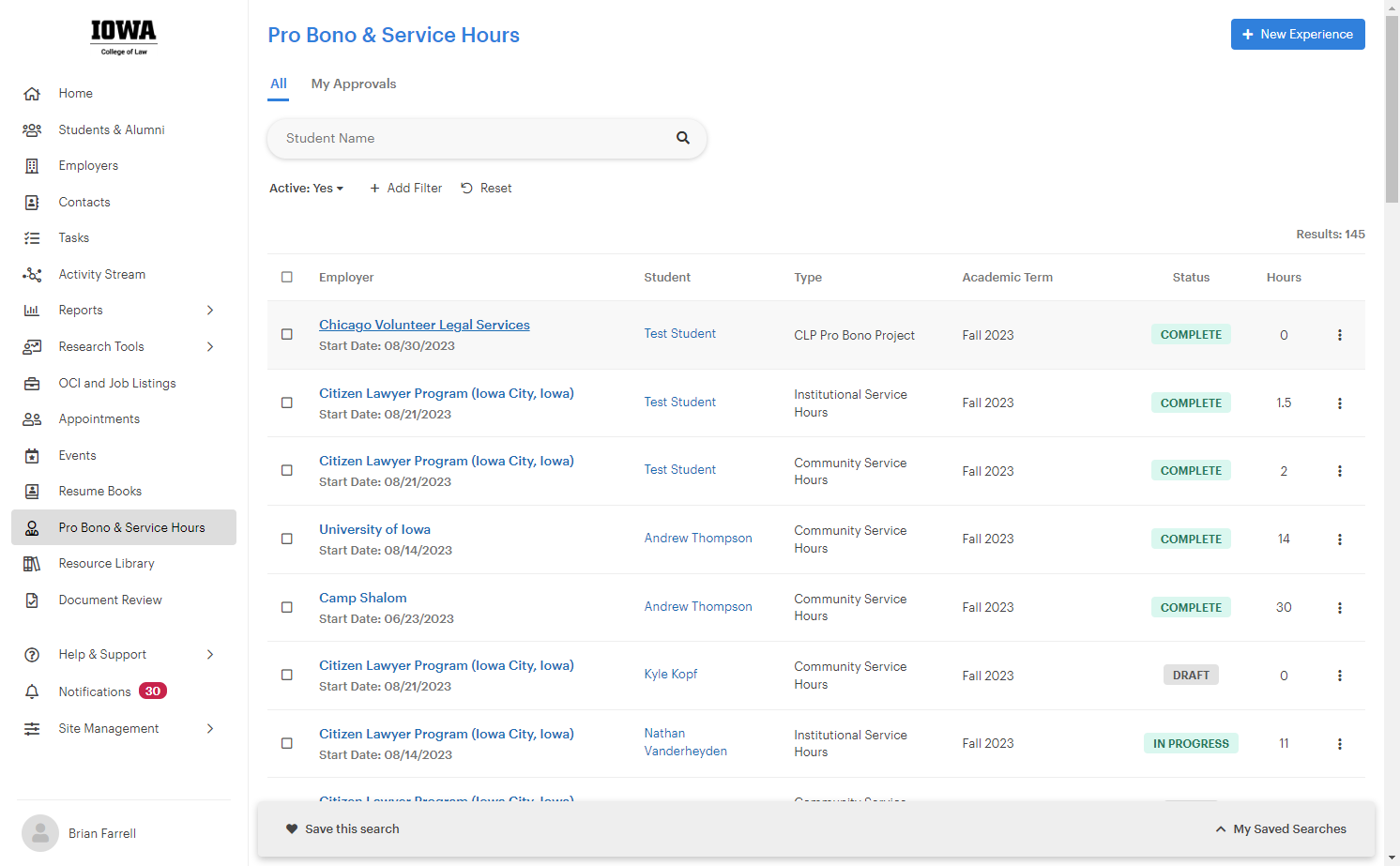
Task: Expand the Site Management chevron
Action: click(x=210, y=729)
